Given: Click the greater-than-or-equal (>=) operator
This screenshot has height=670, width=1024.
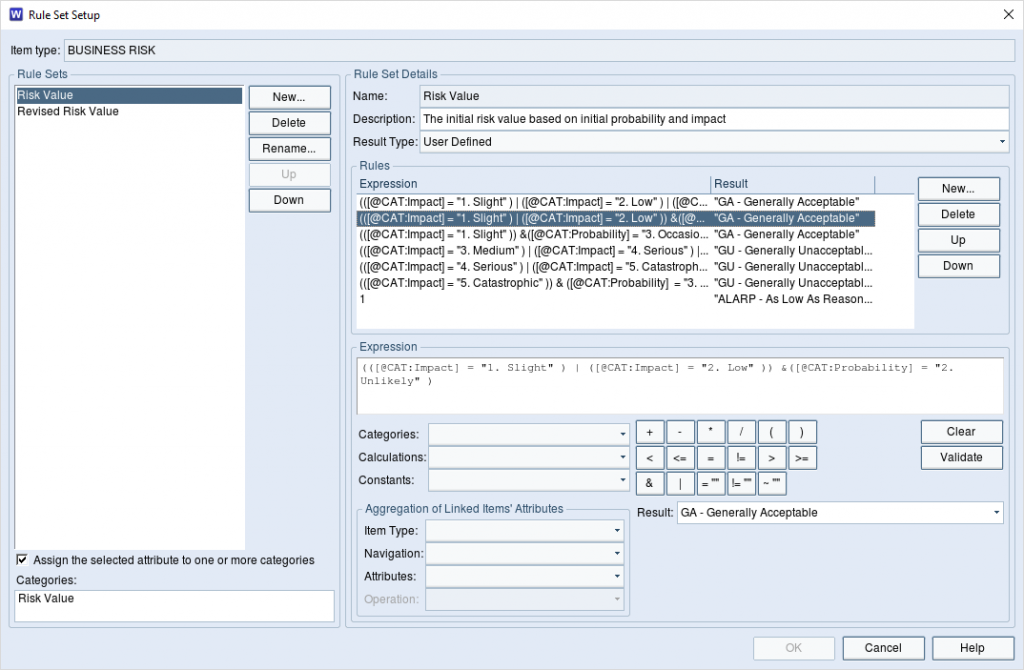Looking at the screenshot, I should coord(803,457).
